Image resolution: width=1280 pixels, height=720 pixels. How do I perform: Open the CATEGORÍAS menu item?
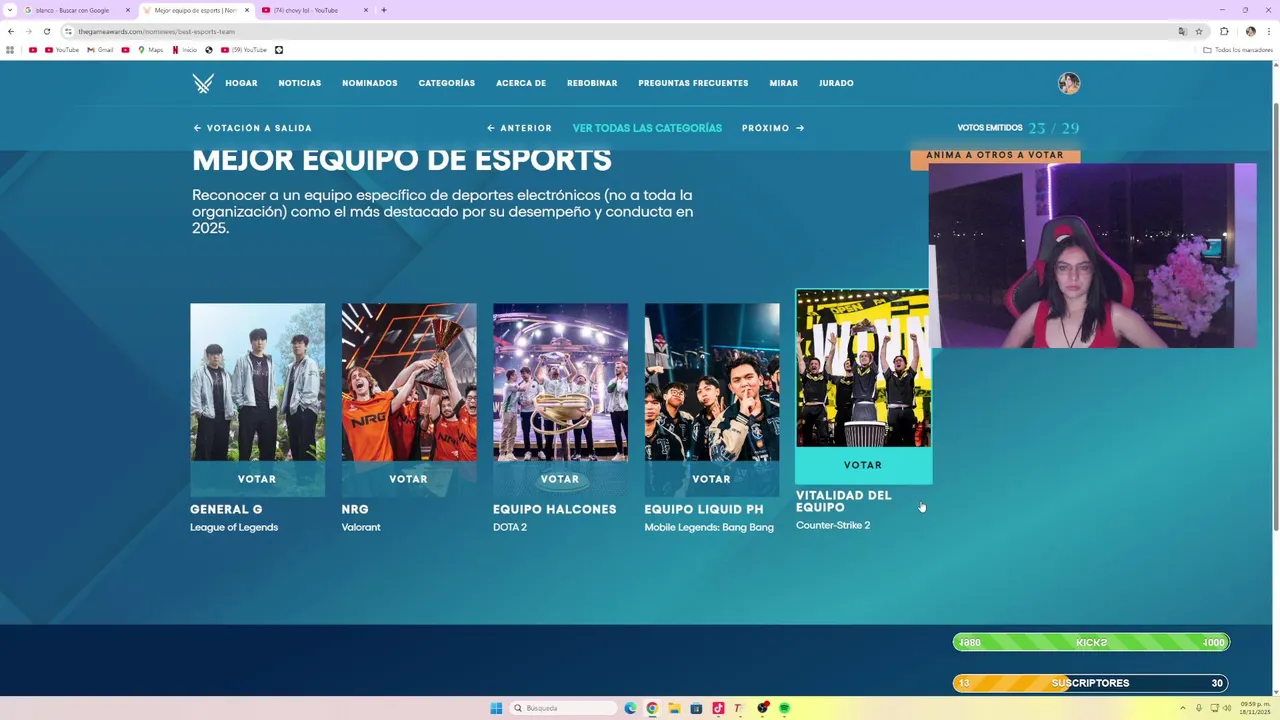coord(447,83)
